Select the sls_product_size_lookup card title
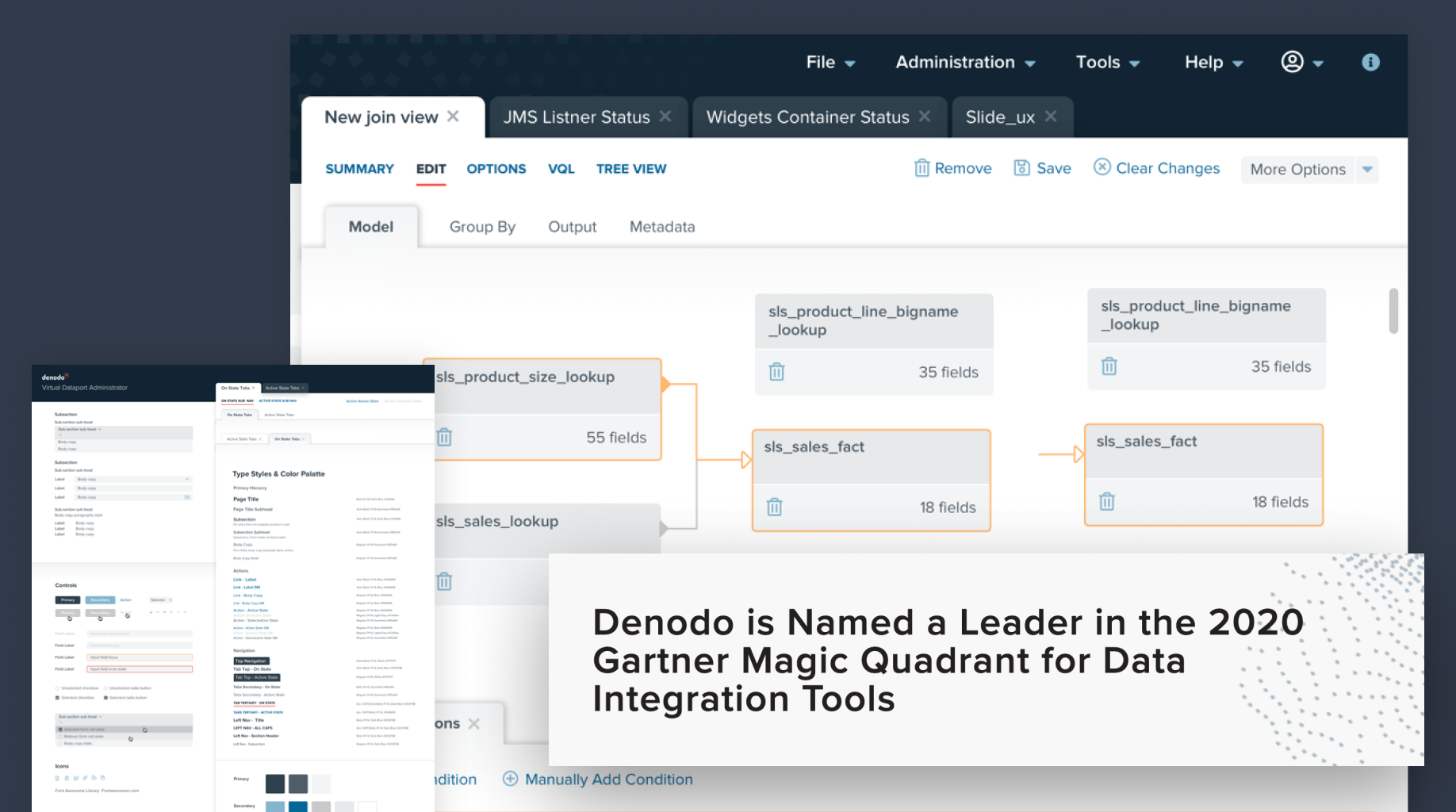This screenshot has width=1456, height=812. click(x=525, y=377)
